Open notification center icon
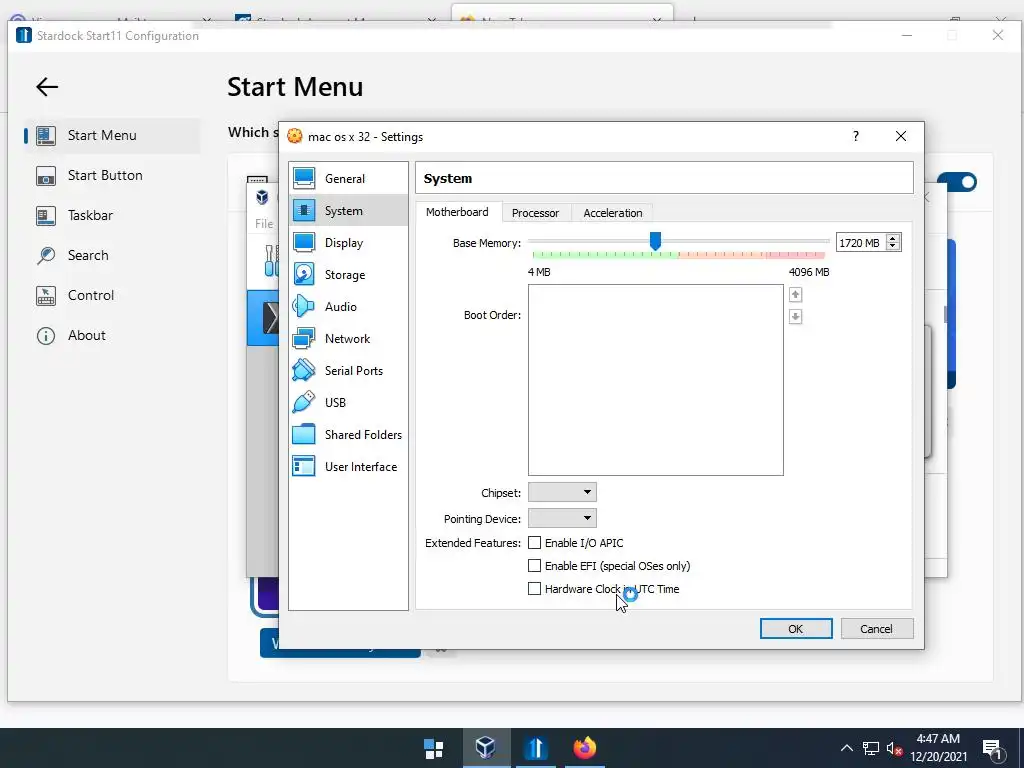This screenshot has height=768, width=1024. [x=992, y=750]
